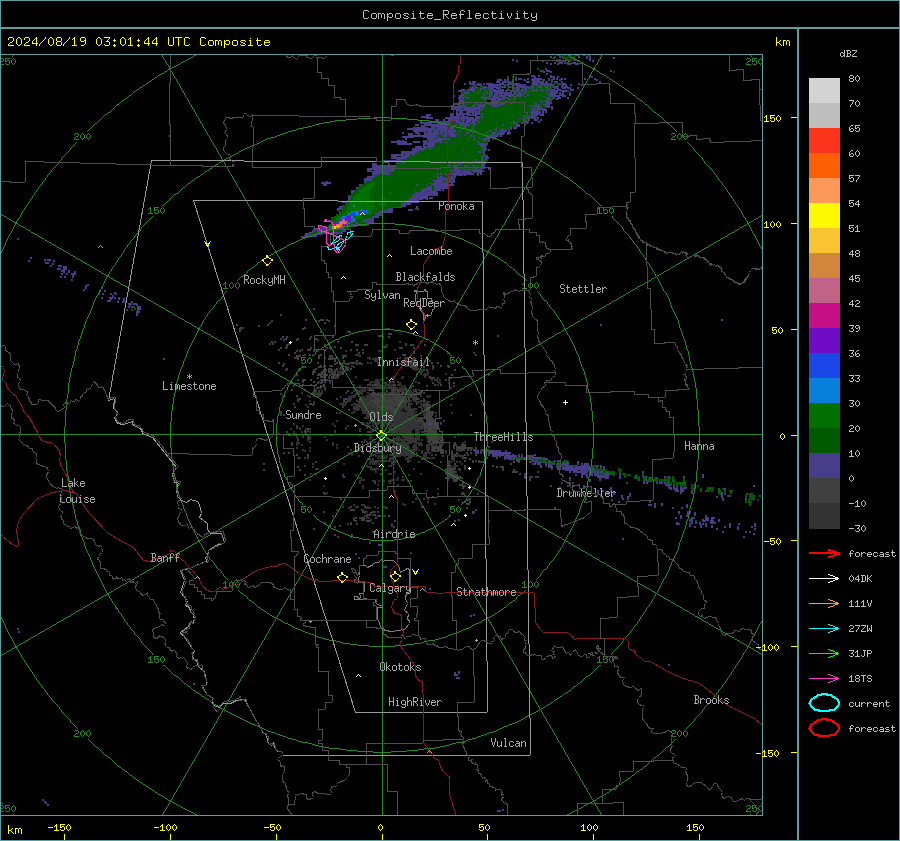Screen dimensions: 900x841
Task: Click the cyan current ellipse legend icon
Action: pos(824,703)
